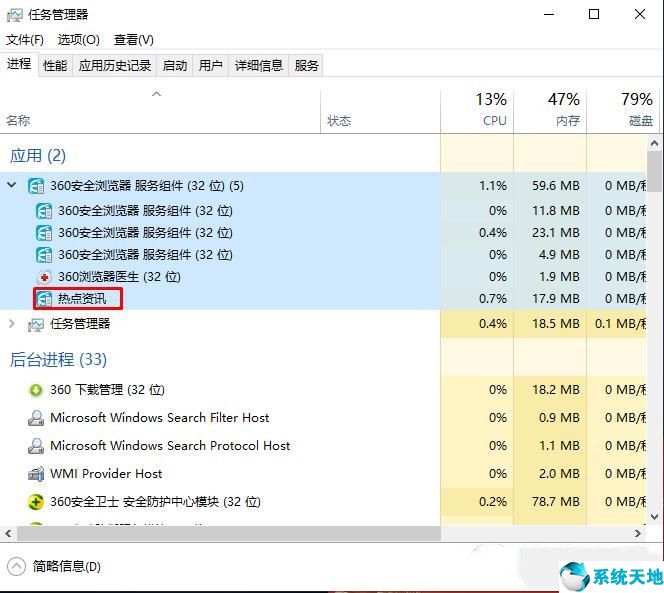Screen dimensions: 664x593
Task: Select the 后台进程 (33) group heading
Action: point(58,360)
